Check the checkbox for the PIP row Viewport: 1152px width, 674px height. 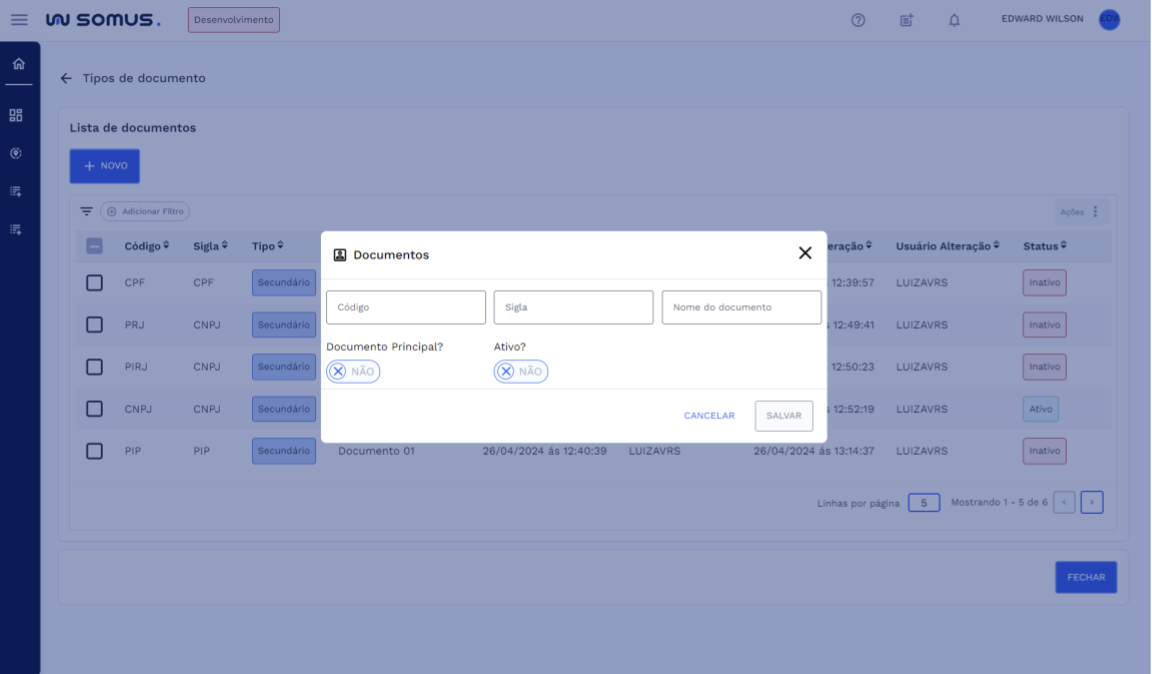point(94,451)
